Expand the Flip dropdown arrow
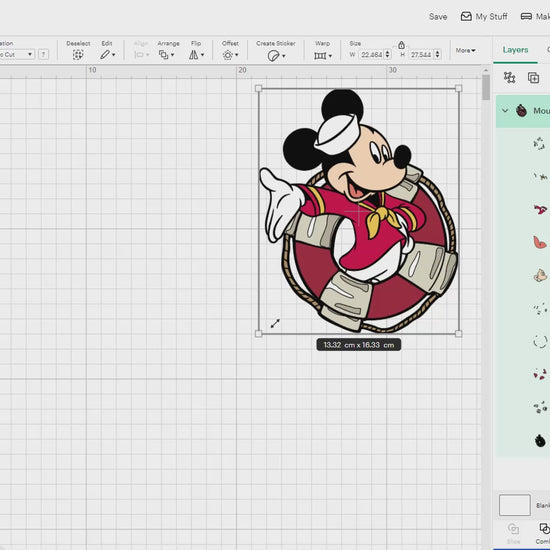 202,55
